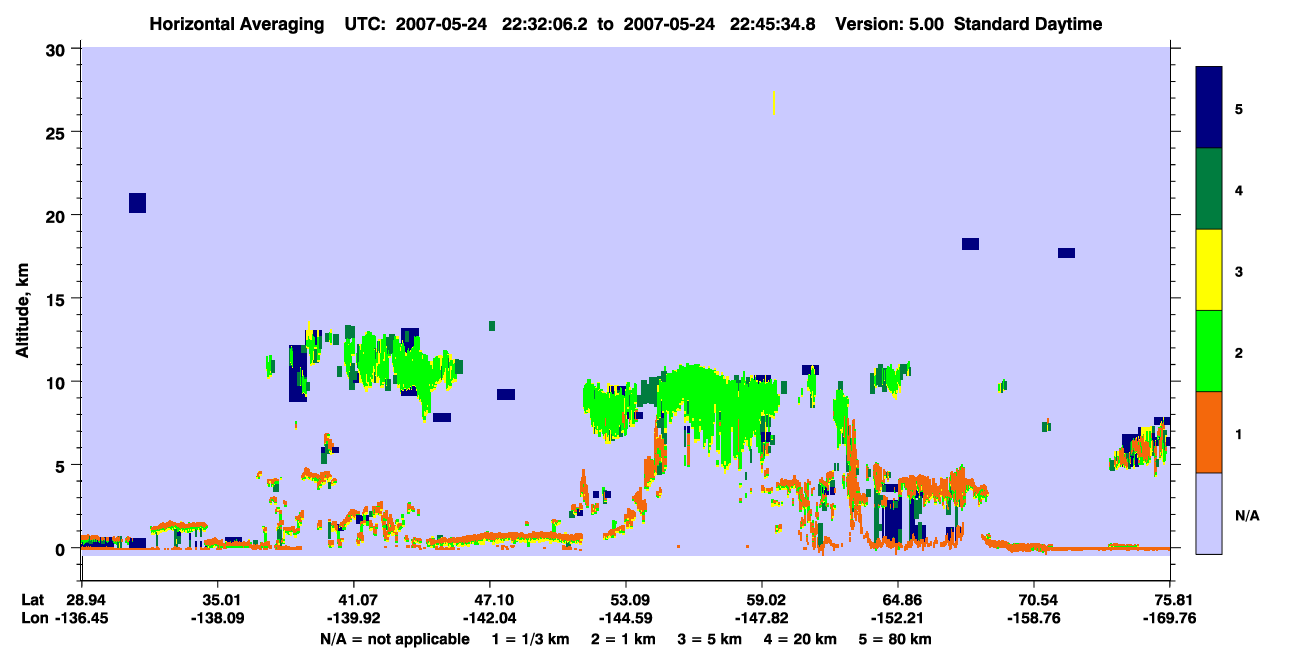
Task: Click '5 = 80 km' legend text
Action: pos(895,639)
